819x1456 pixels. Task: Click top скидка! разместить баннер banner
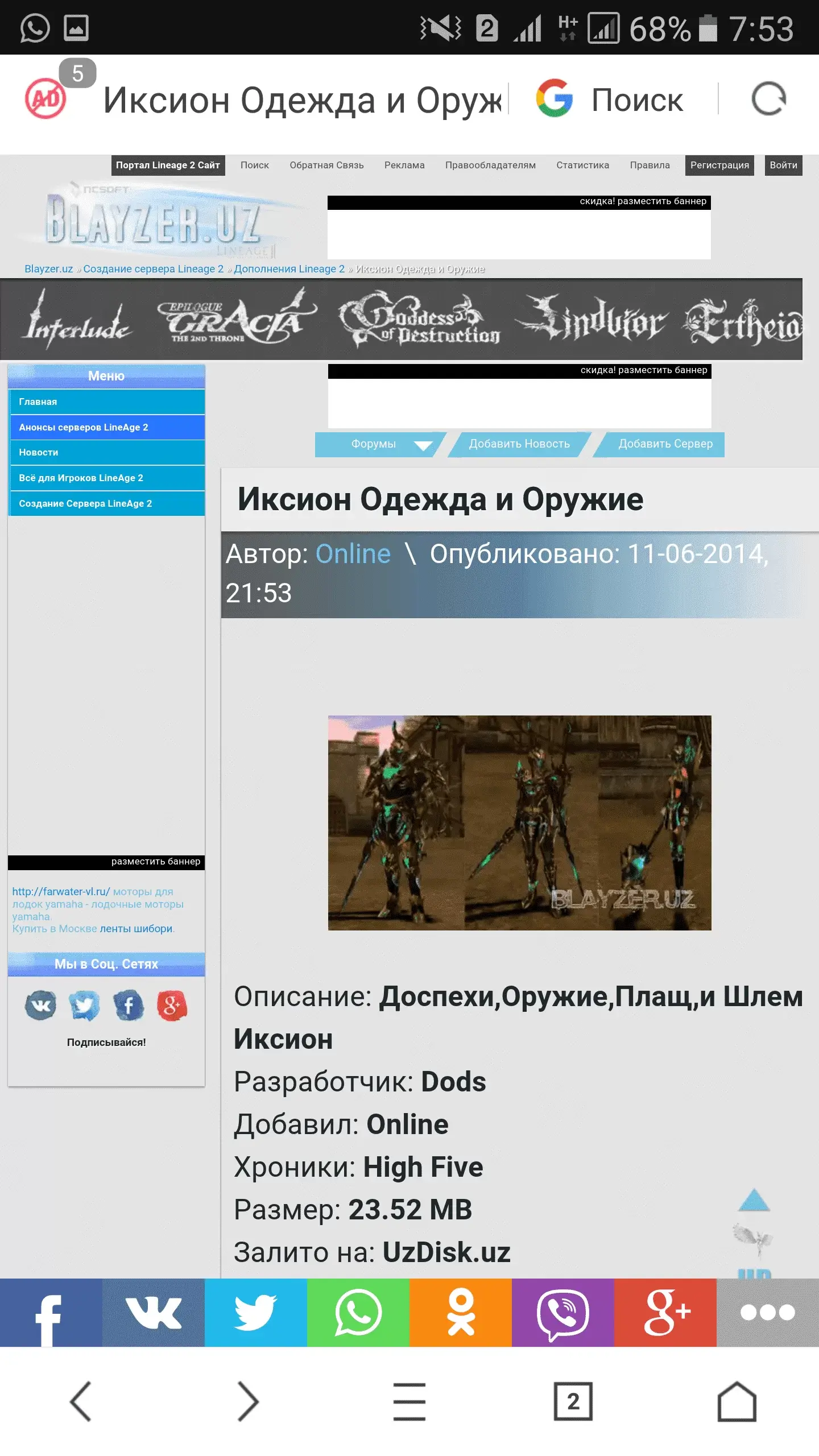[x=519, y=227]
